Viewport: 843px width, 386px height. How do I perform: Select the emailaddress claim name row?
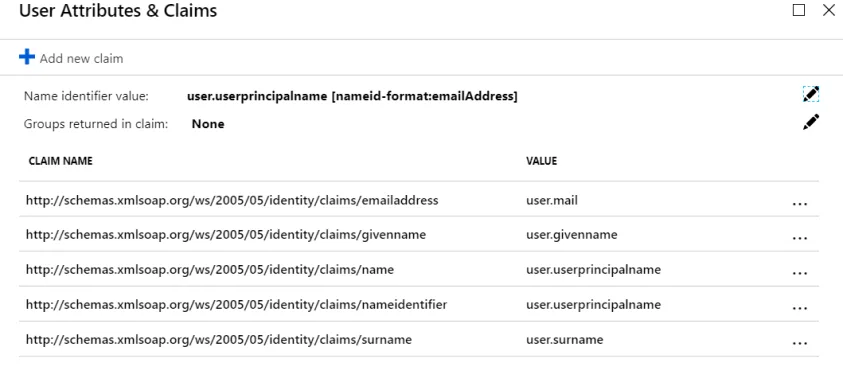[419, 200]
